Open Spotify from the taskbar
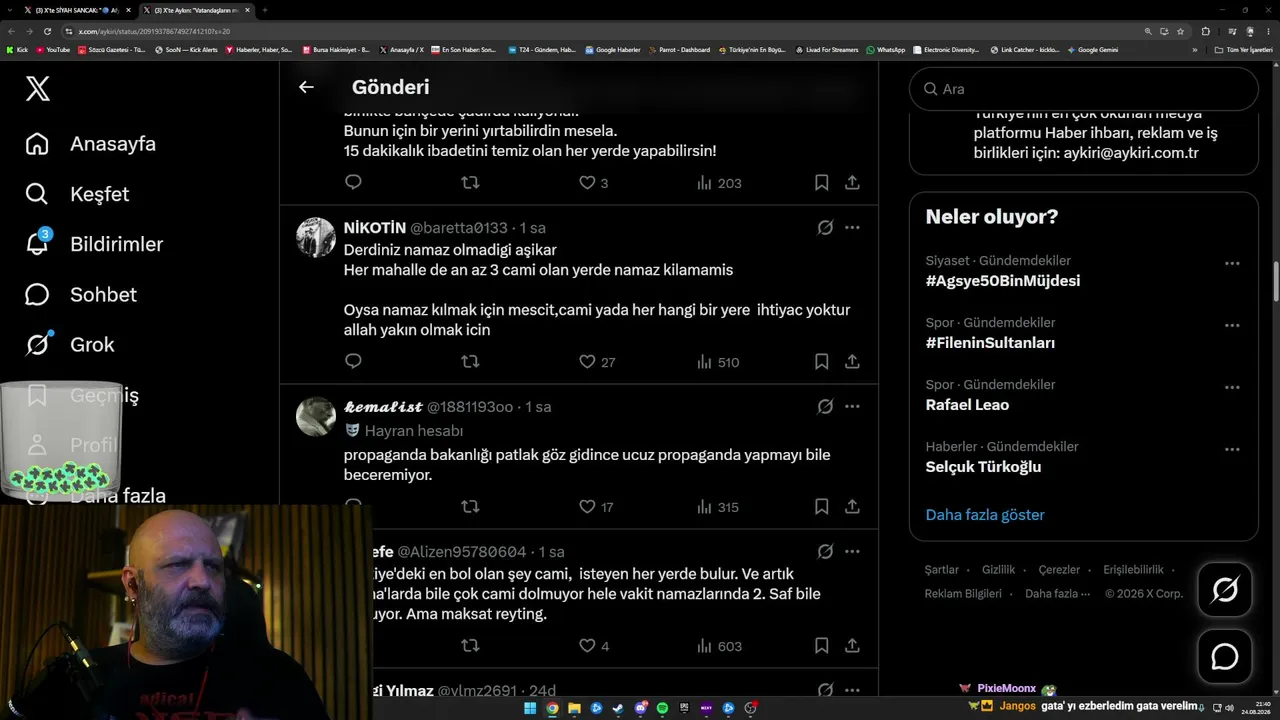The width and height of the screenshot is (1280, 720). coord(663,708)
